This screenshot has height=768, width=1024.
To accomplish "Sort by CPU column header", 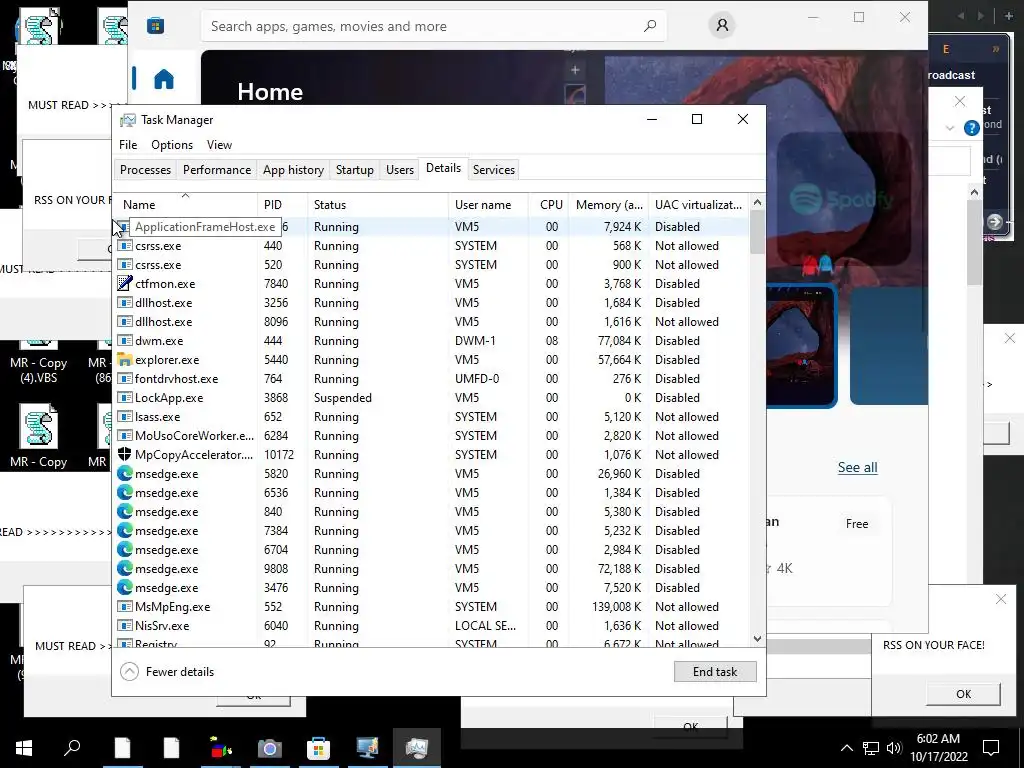I will pyautogui.click(x=549, y=204).
